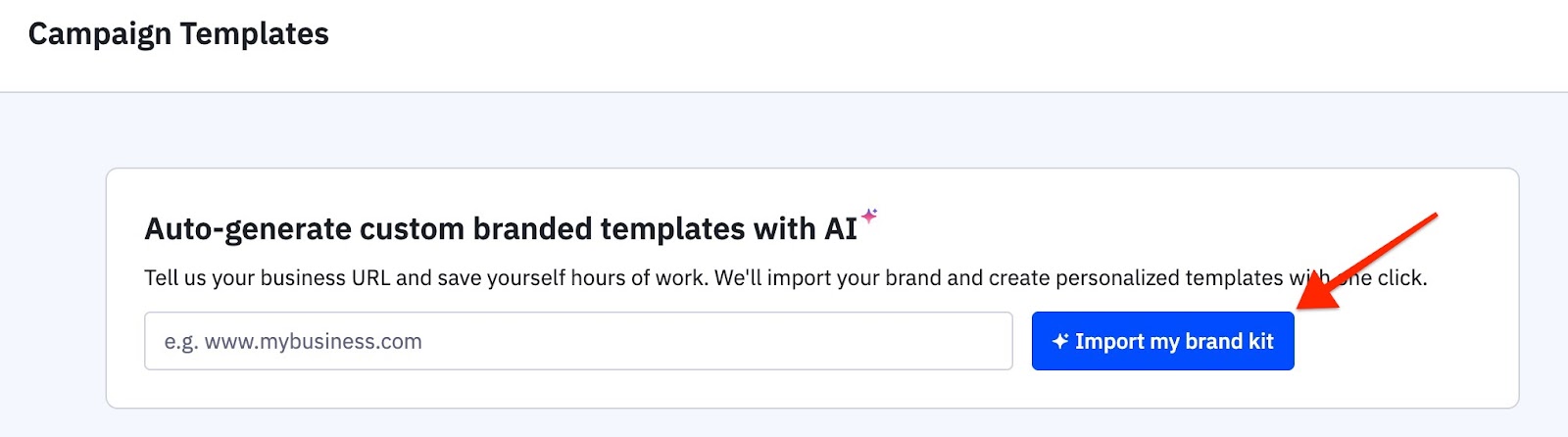Image resolution: width=1568 pixels, height=437 pixels.
Task: Click the 'brand kit' words on the button
Action: point(1229,341)
